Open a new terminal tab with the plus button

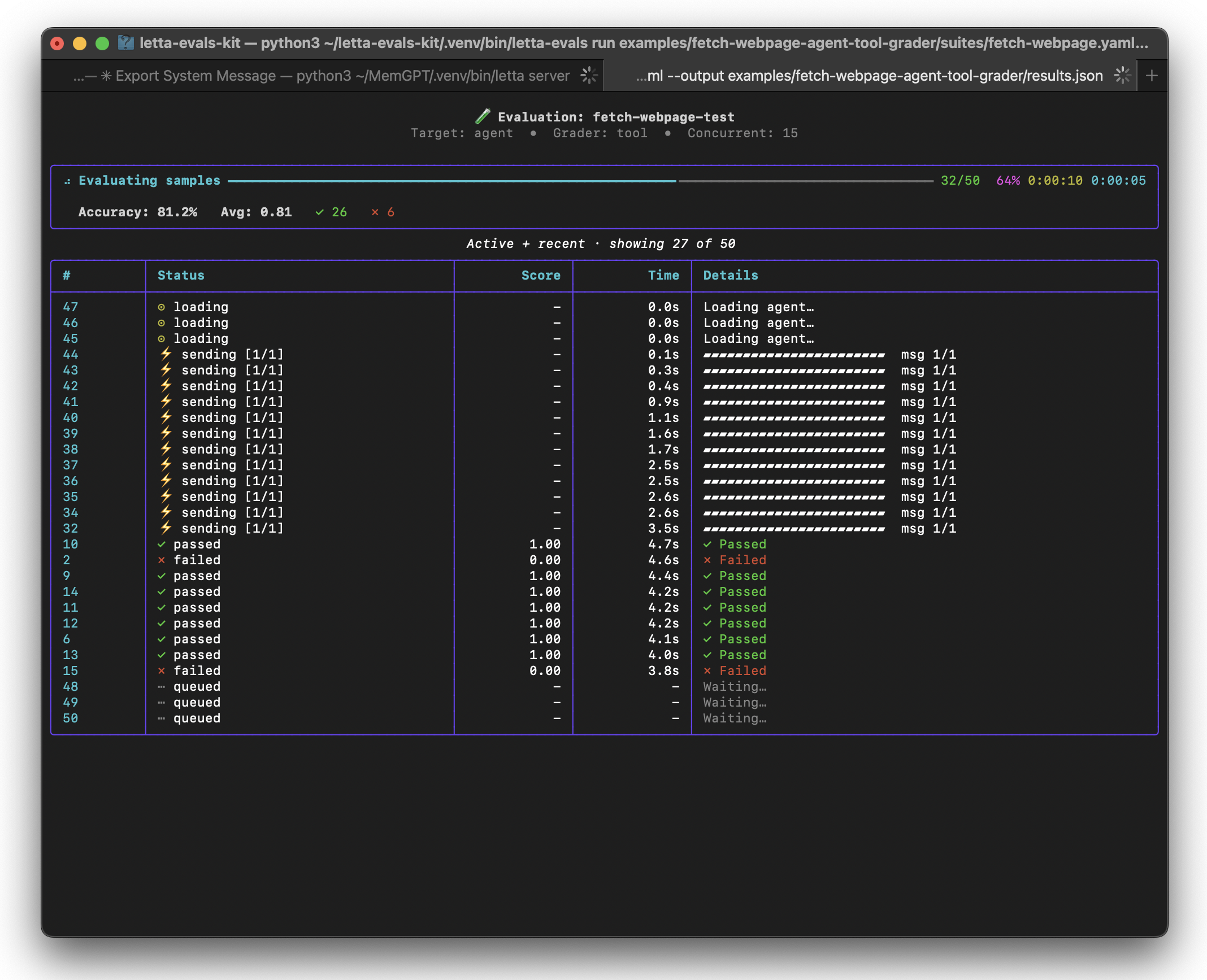click(x=1152, y=75)
